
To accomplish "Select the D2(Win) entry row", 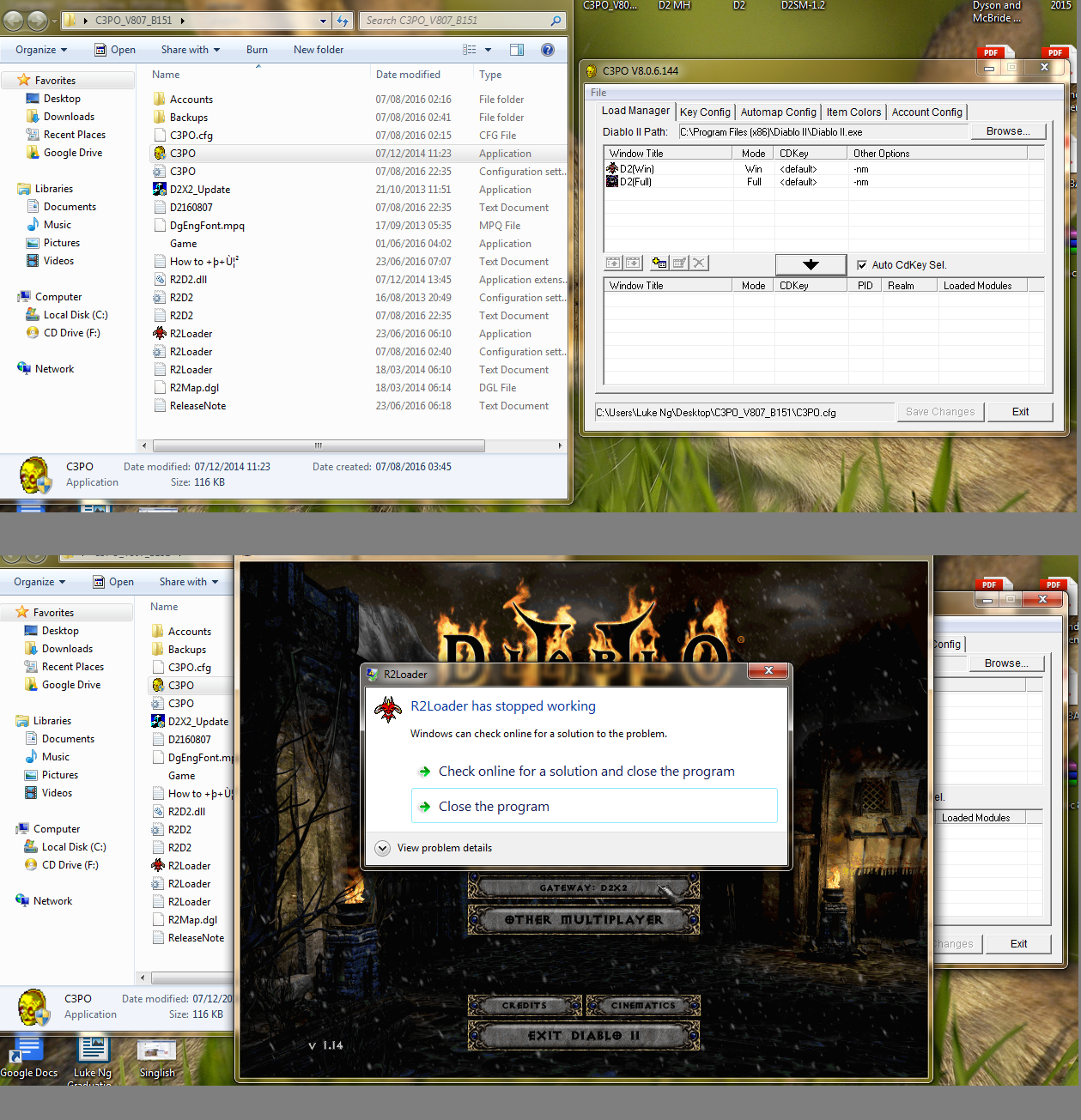I will pyautogui.click(x=824, y=169).
